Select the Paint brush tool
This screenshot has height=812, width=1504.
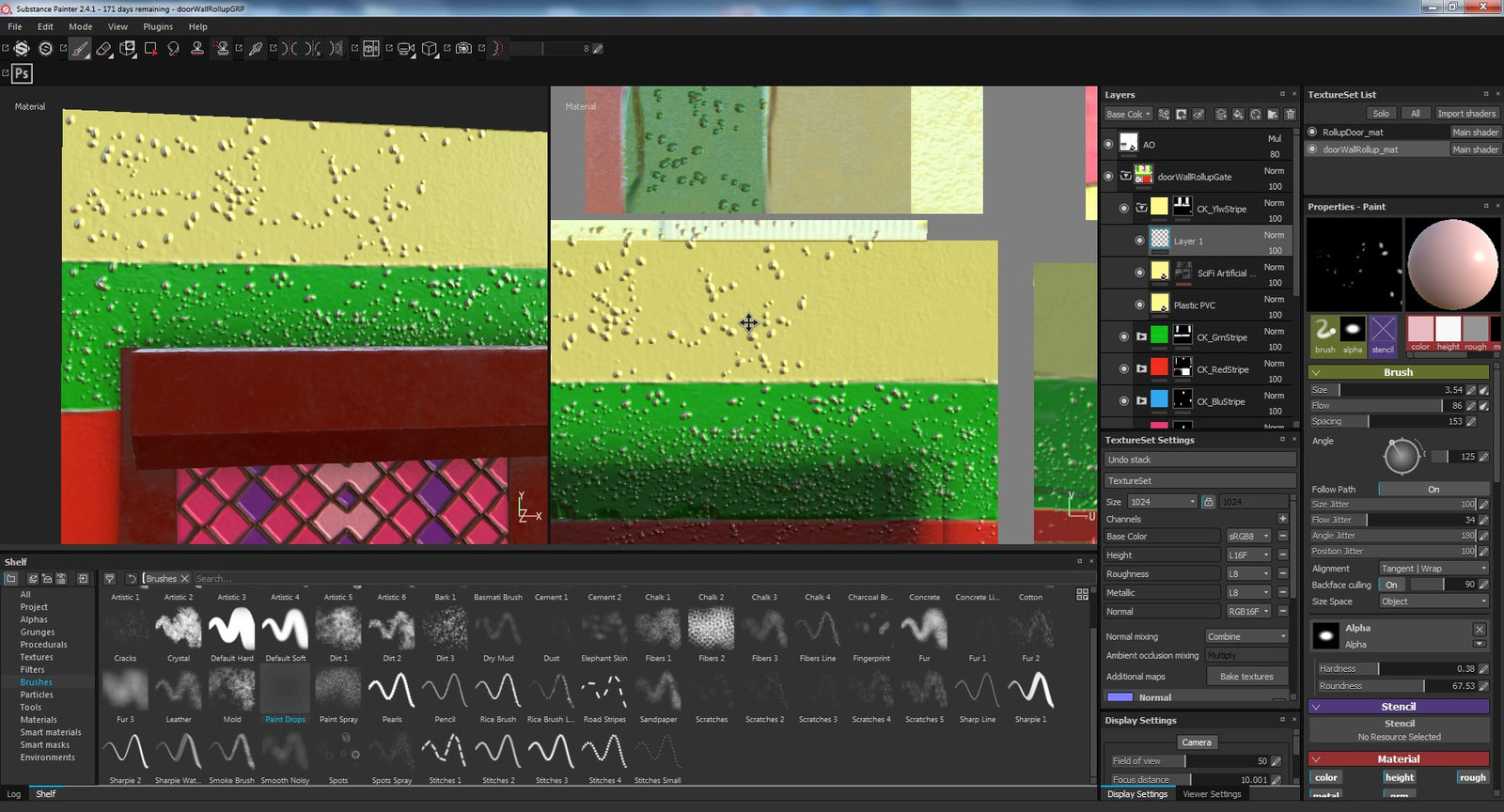click(x=79, y=49)
